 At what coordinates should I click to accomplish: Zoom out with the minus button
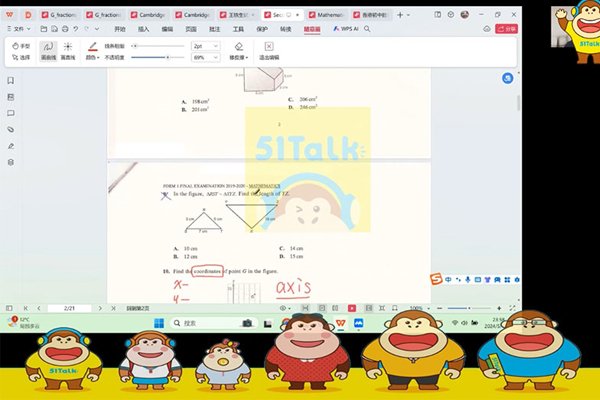[439, 308]
